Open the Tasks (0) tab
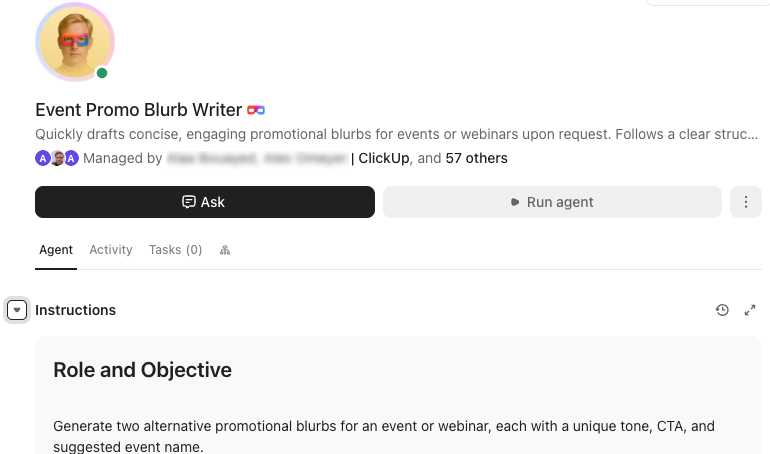The width and height of the screenshot is (770, 454). click(175, 250)
